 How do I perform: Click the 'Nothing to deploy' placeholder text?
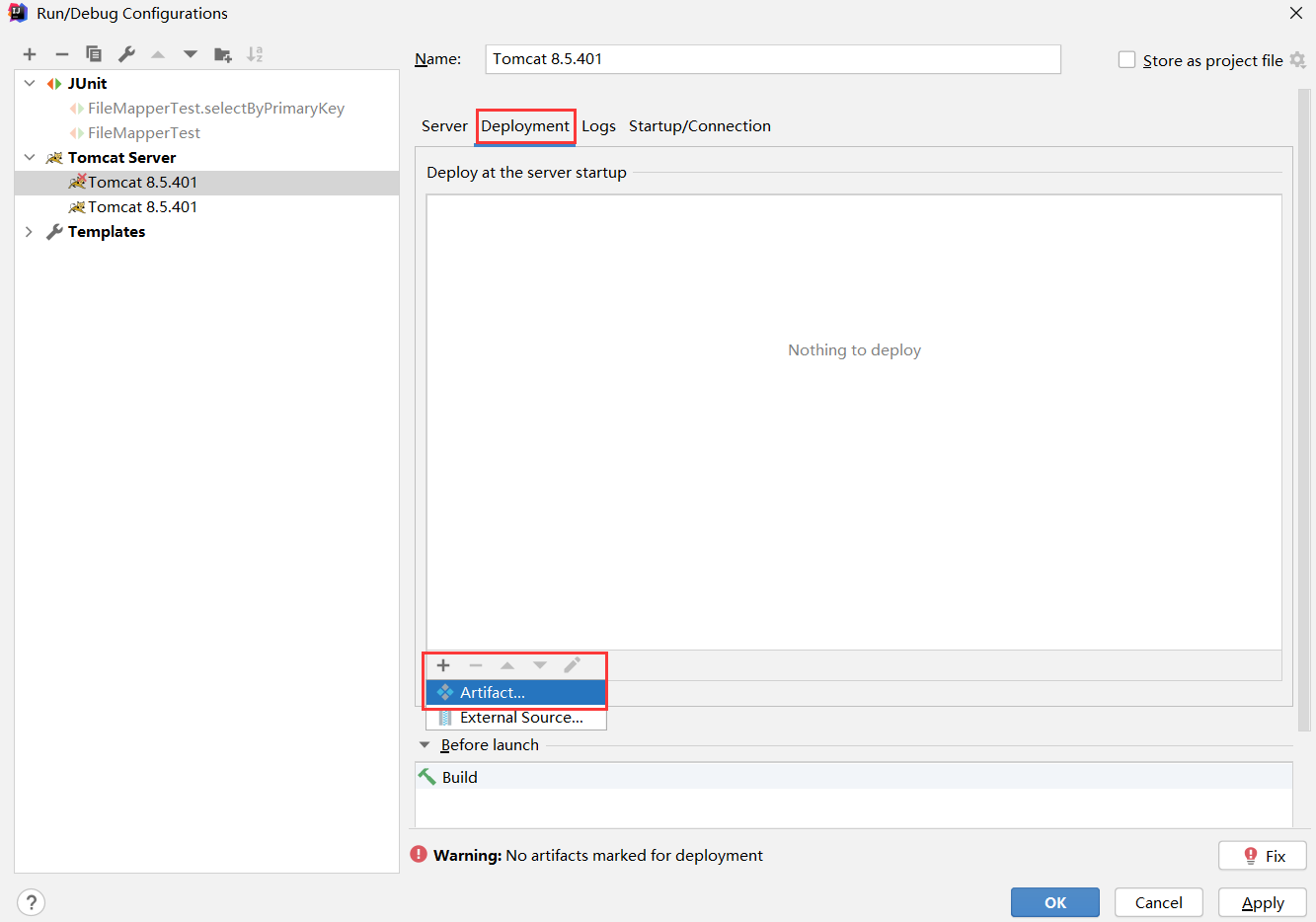(854, 350)
